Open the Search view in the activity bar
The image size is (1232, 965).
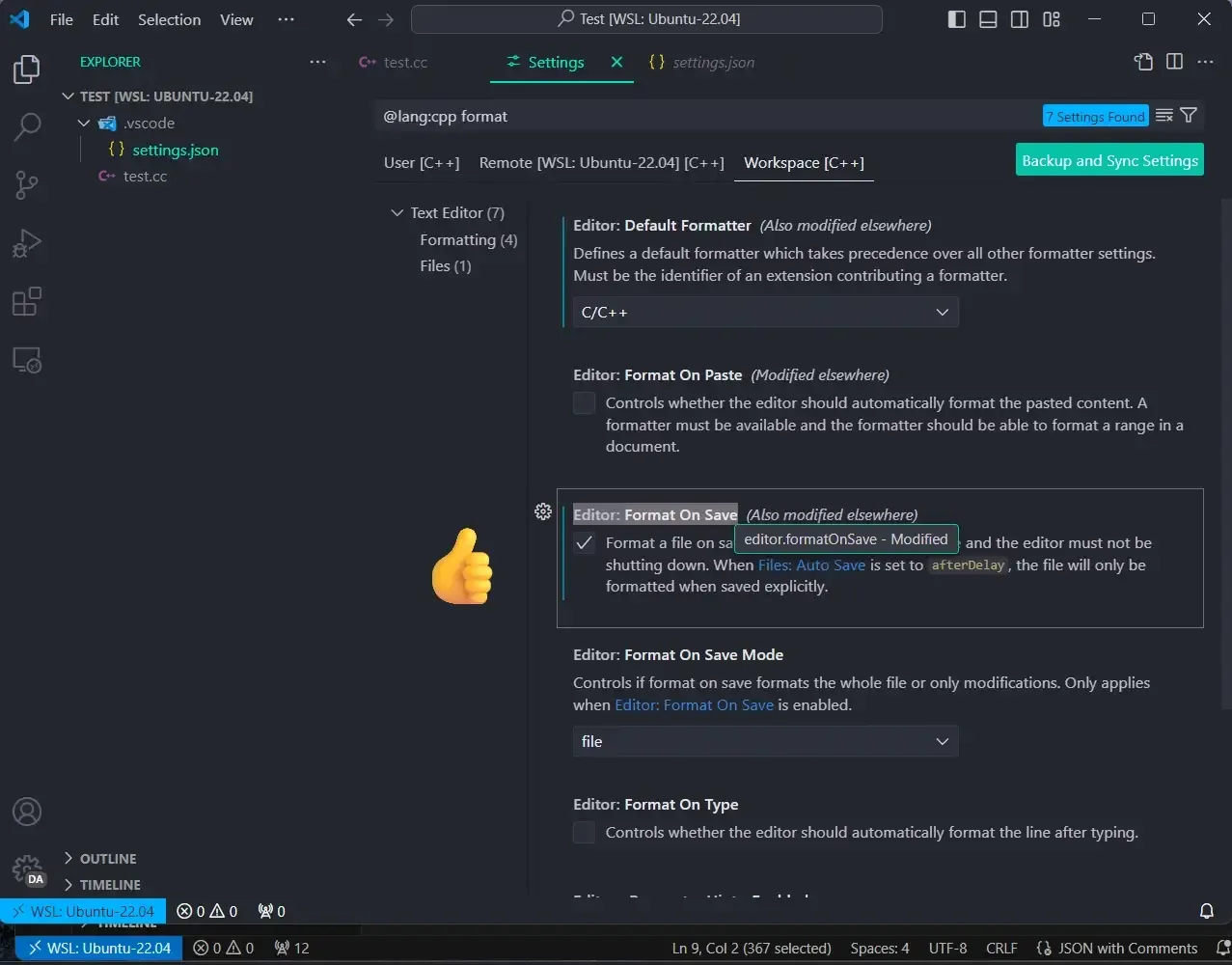pos(27,126)
